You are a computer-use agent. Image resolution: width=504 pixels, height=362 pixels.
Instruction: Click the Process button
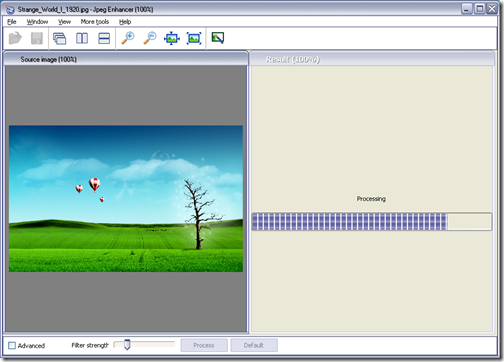click(x=204, y=345)
